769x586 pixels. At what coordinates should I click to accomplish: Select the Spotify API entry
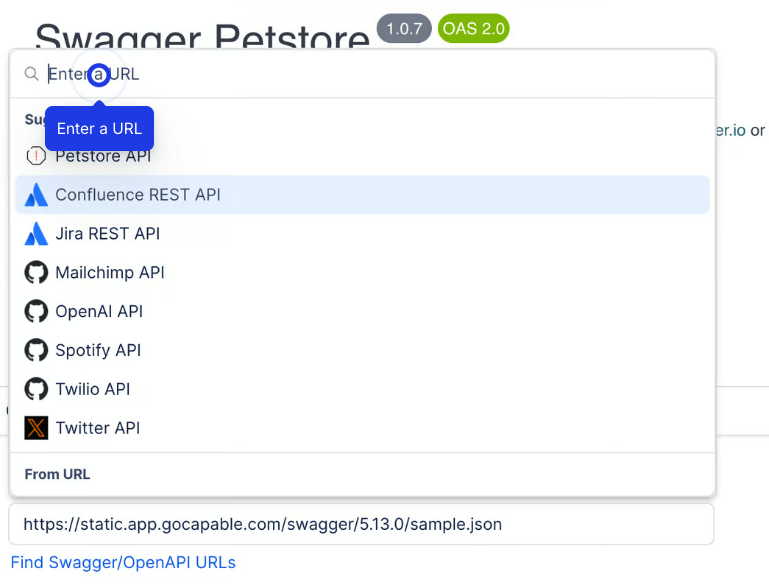pyautogui.click(x=98, y=351)
